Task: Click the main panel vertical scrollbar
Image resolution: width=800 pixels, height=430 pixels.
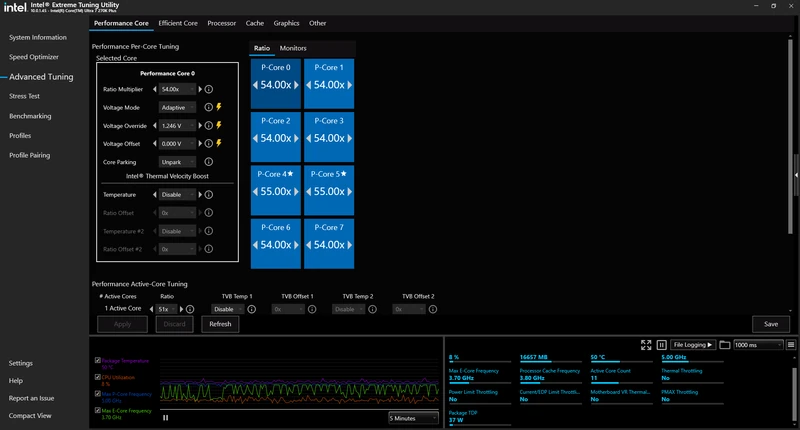Action: (790, 135)
